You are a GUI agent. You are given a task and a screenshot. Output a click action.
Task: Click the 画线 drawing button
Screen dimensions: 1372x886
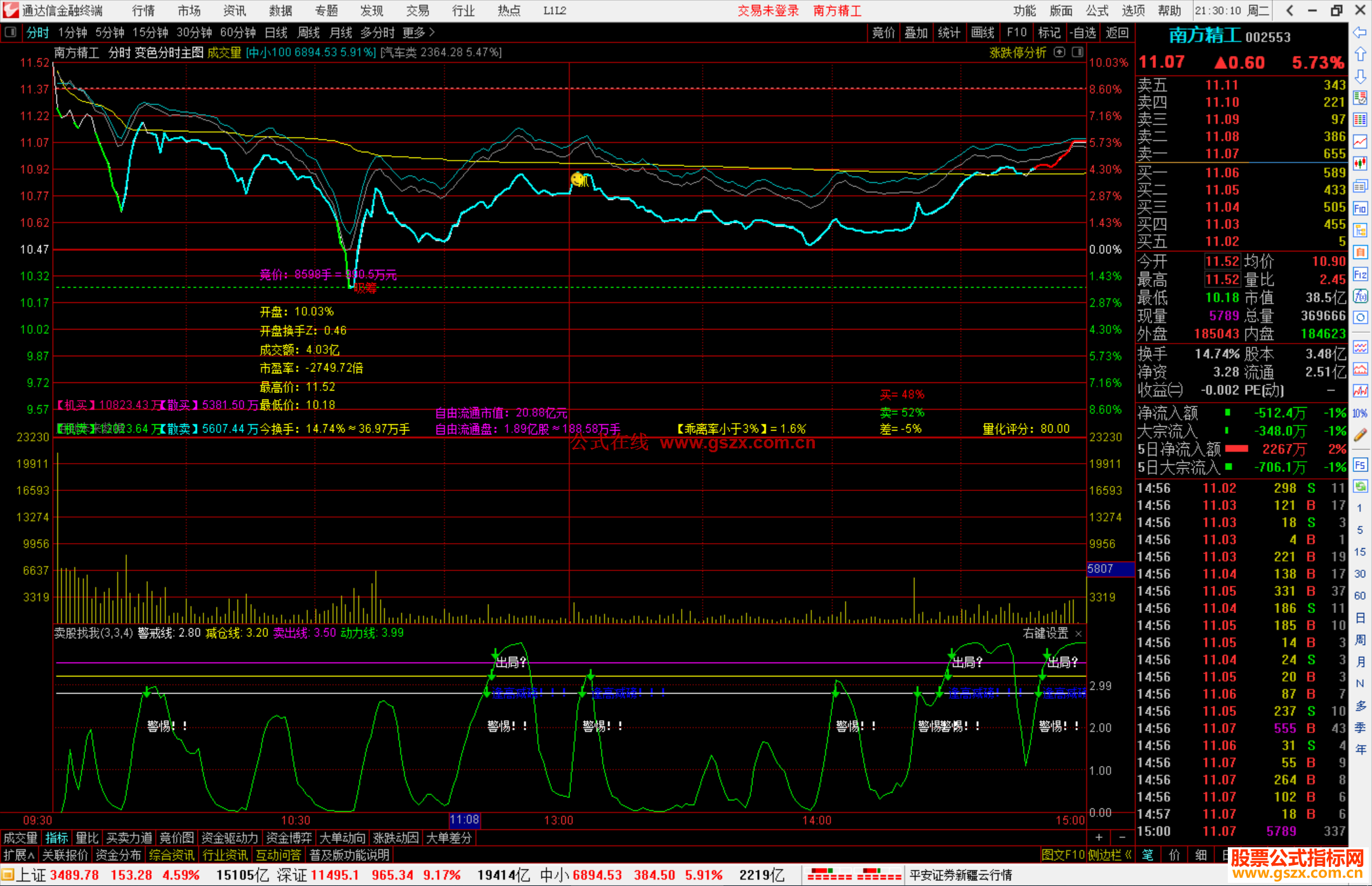click(x=983, y=32)
